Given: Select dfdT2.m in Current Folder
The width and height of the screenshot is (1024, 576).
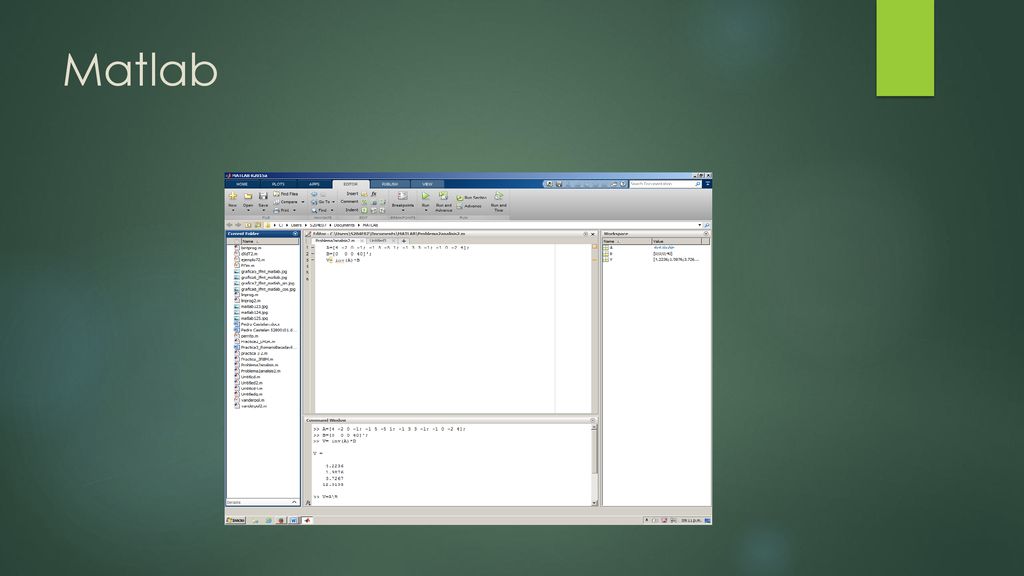Looking at the screenshot, I should [249, 254].
